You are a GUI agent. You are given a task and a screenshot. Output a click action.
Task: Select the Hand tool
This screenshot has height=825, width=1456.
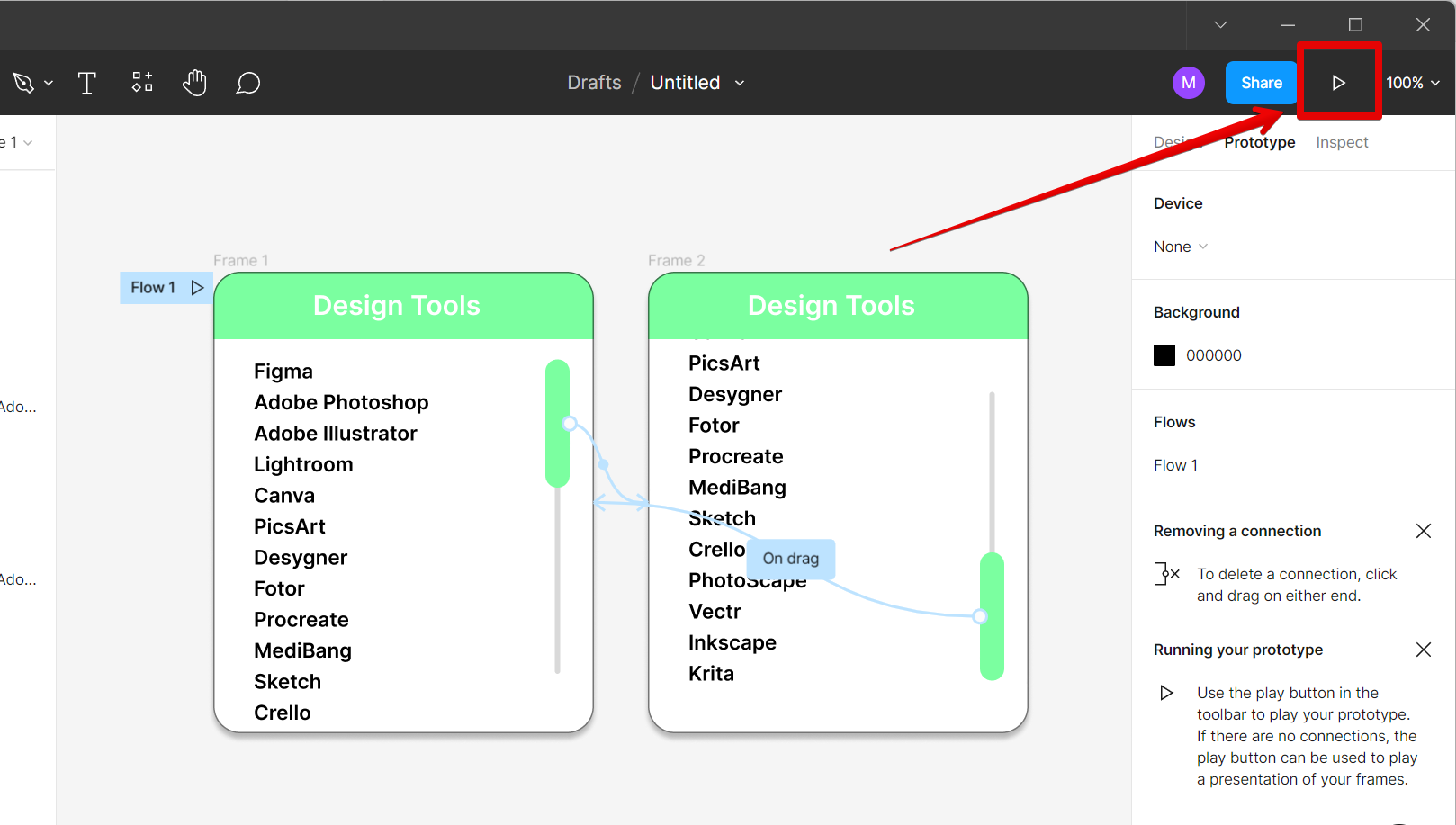point(194,83)
